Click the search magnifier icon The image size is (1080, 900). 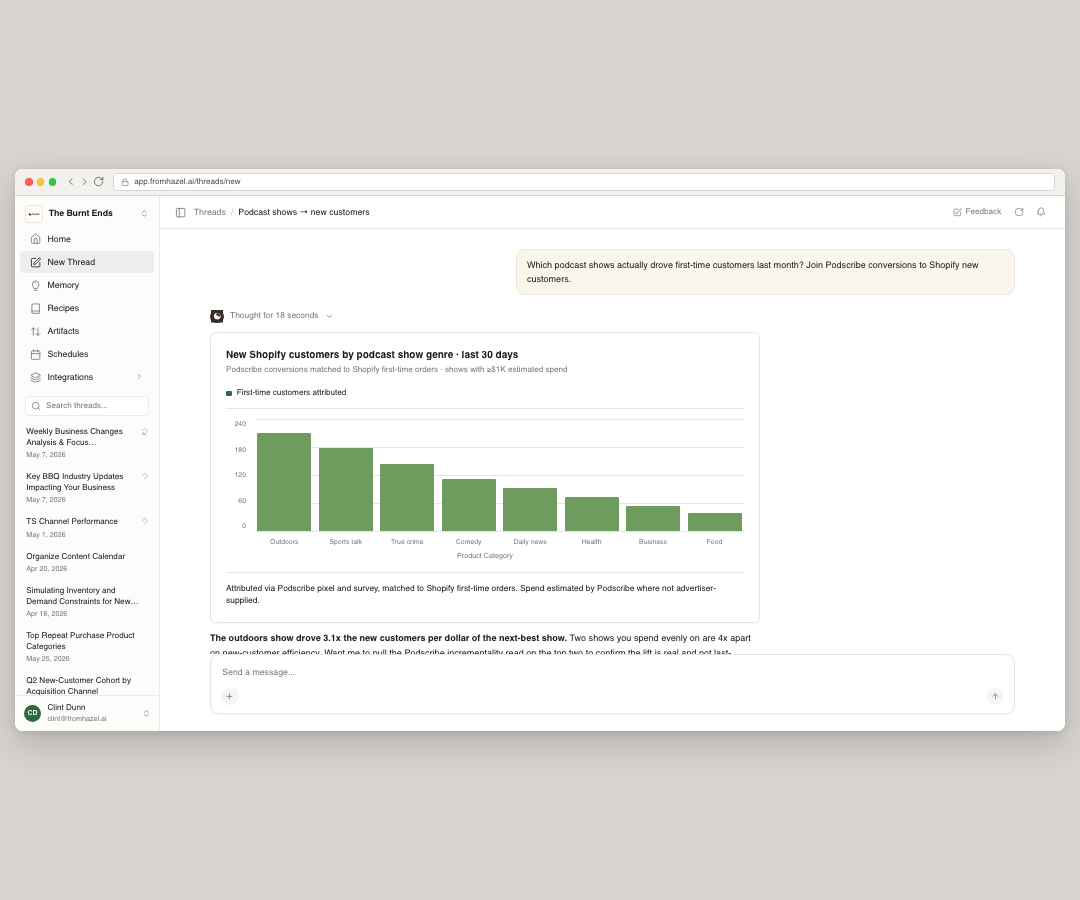36,406
